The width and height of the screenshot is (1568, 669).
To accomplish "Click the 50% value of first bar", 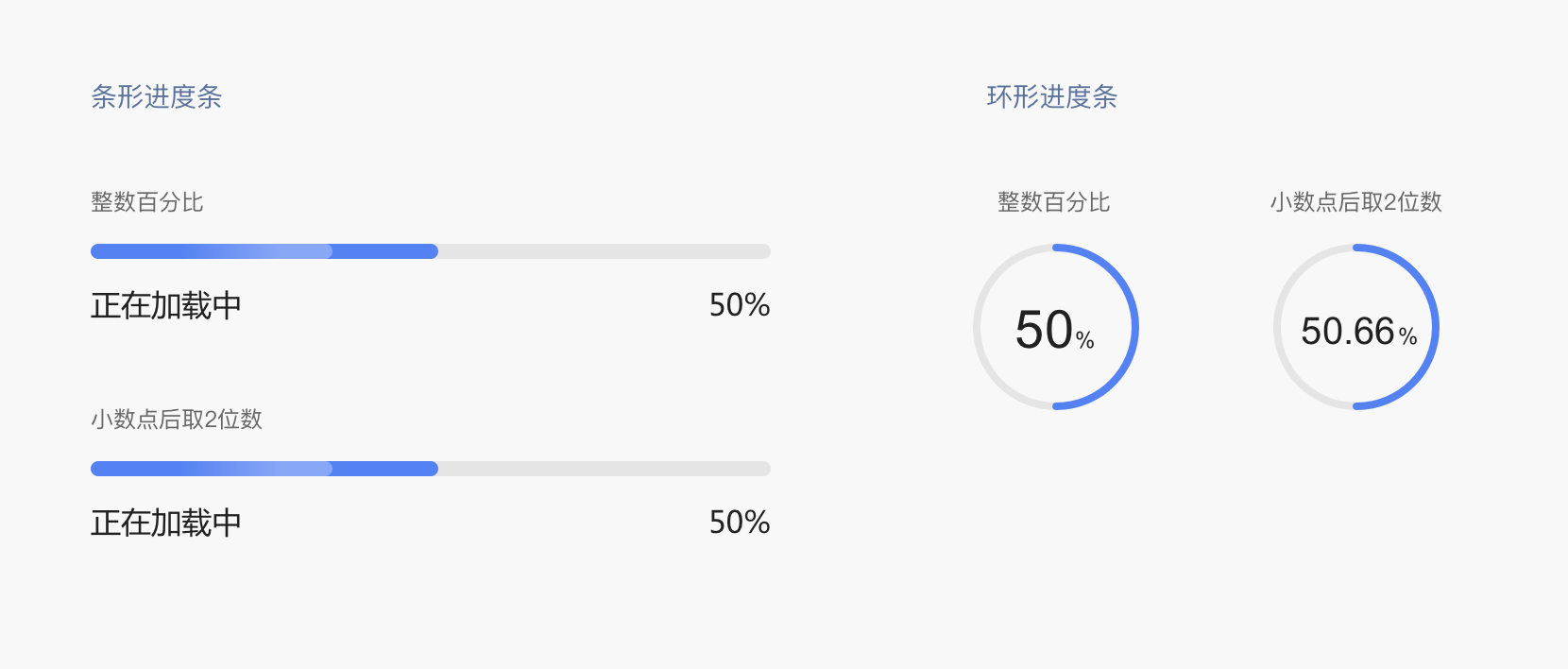I will [740, 305].
